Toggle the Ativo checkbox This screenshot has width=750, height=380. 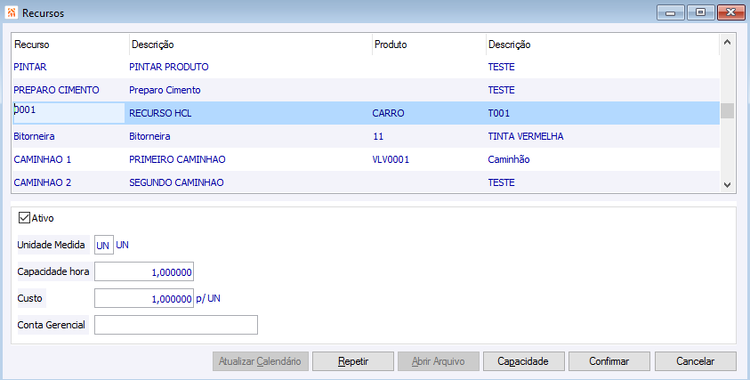24,218
